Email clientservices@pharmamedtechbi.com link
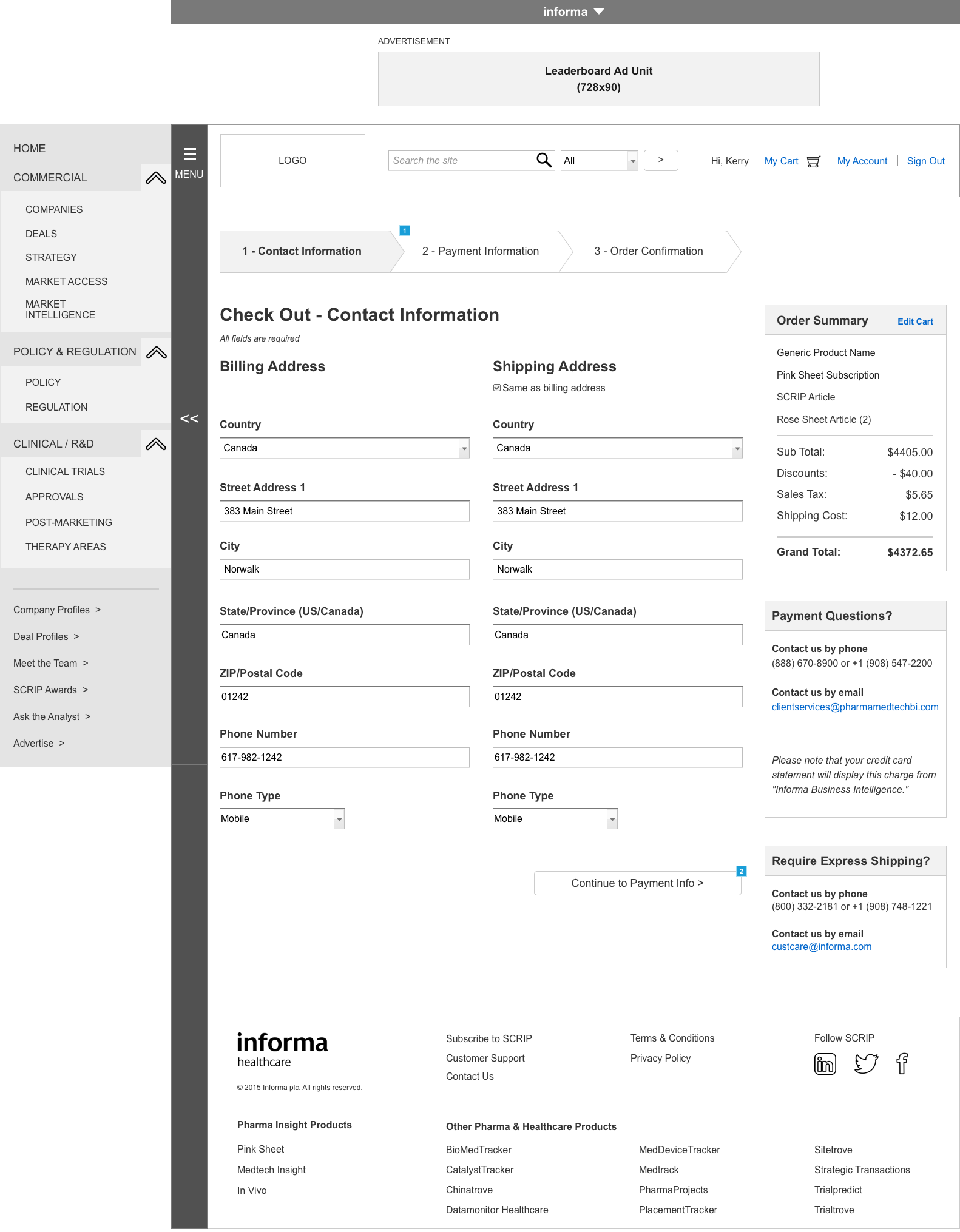Image resolution: width=960 pixels, height=1232 pixels. (x=855, y=707)
